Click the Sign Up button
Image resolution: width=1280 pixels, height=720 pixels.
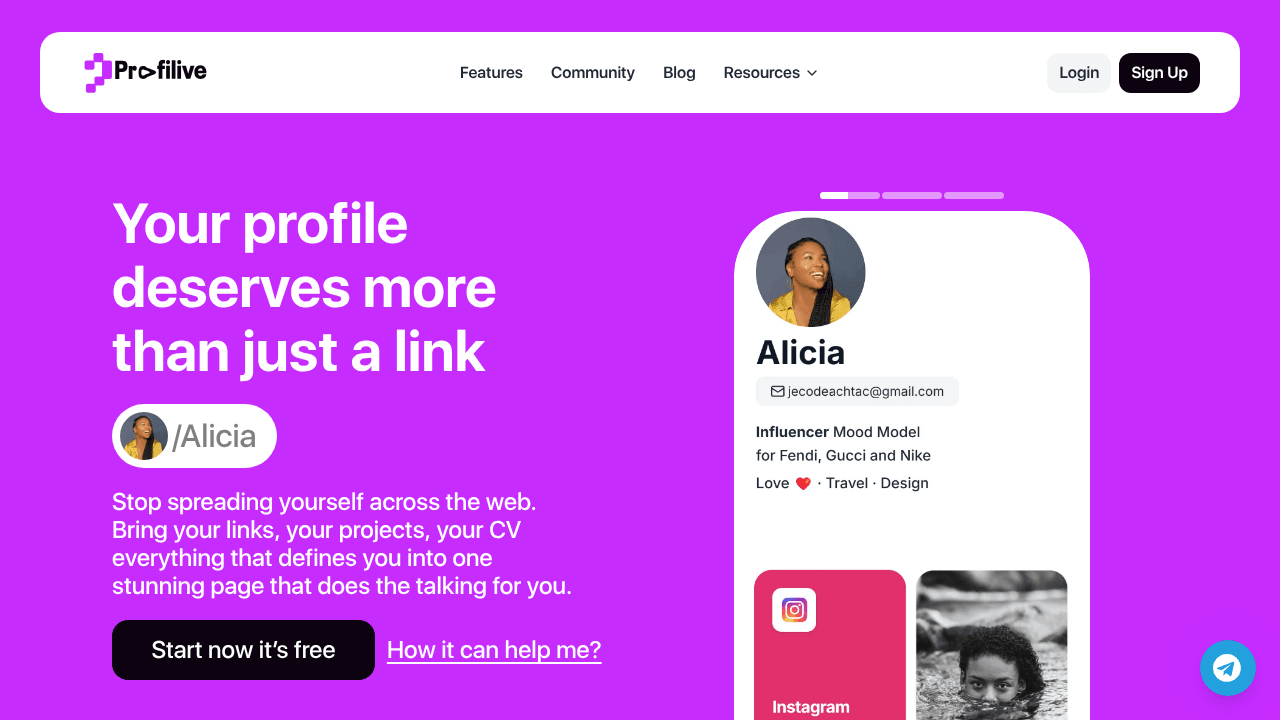coord(1159,73)
